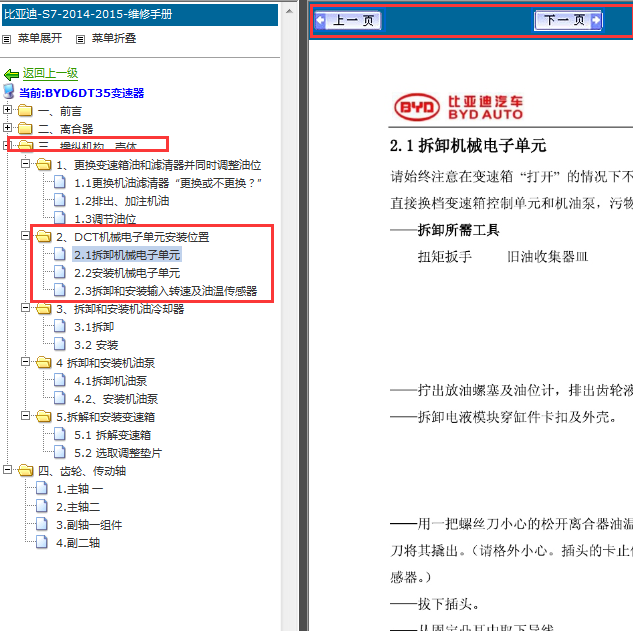The width and height of the screenshot is (633, 631).
Task: Open the 5.1 拆解变速箱 page
Action: (113, 435)
